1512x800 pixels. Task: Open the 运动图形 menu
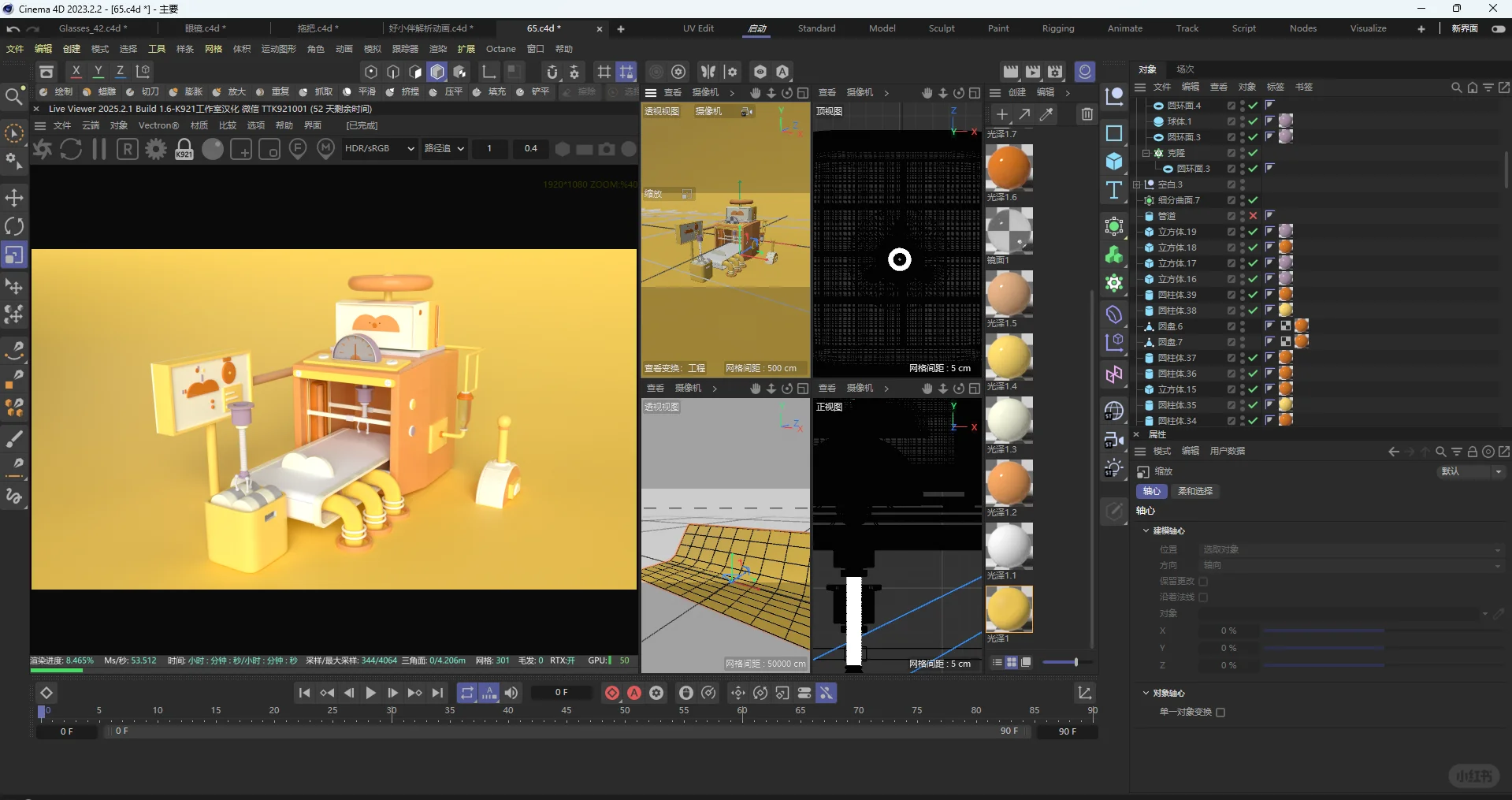pos(279,49)
